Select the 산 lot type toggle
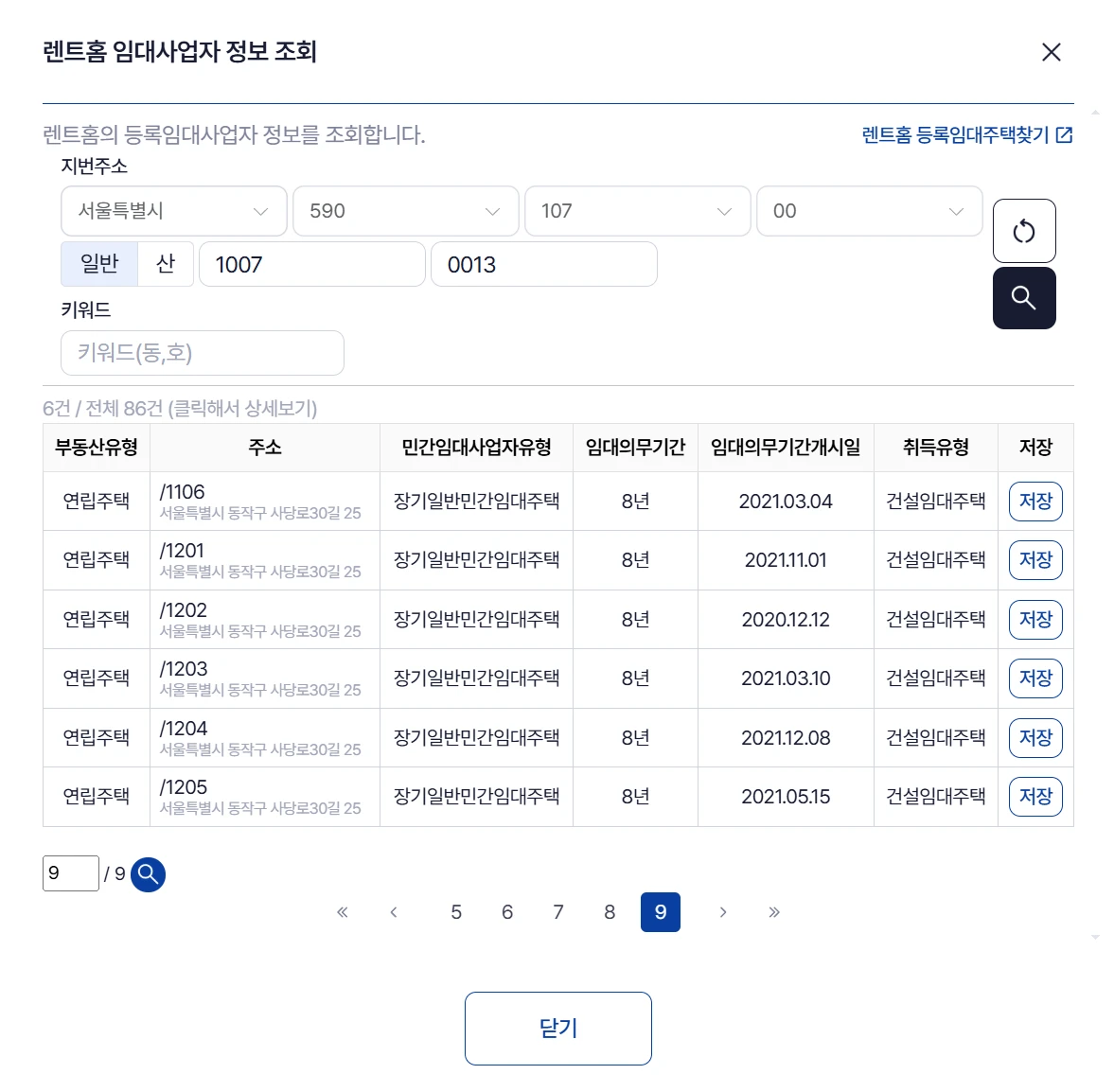The image size is (1114, 1092). (x=166, y=264)
